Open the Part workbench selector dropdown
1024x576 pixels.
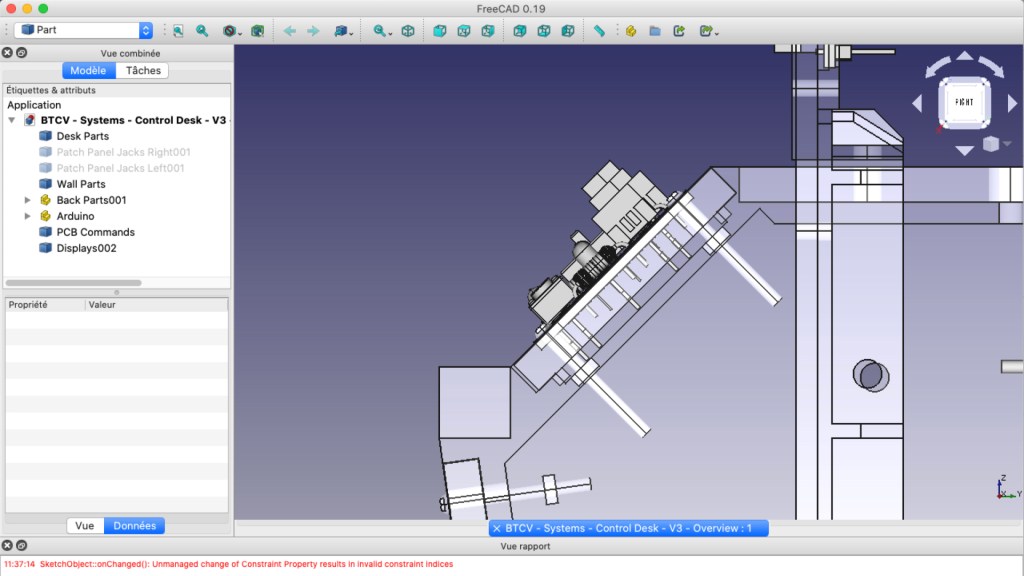pyautogui.click(x=84, y=30)
